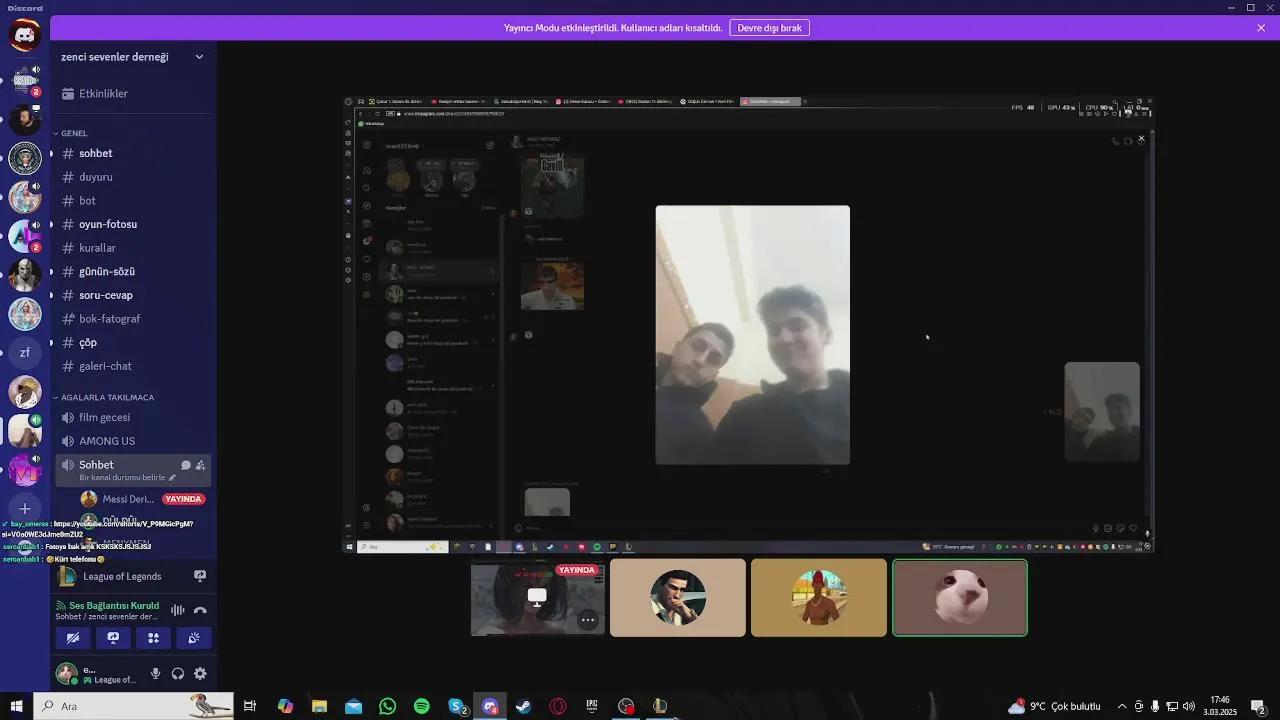The width and height of the screenshot is (1280, 720).
Task: Share your screen button
Action: tap(113, 638)
